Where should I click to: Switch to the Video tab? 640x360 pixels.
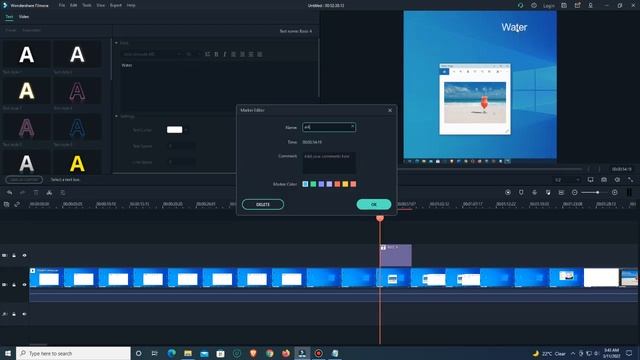click(x=24, y=16)
